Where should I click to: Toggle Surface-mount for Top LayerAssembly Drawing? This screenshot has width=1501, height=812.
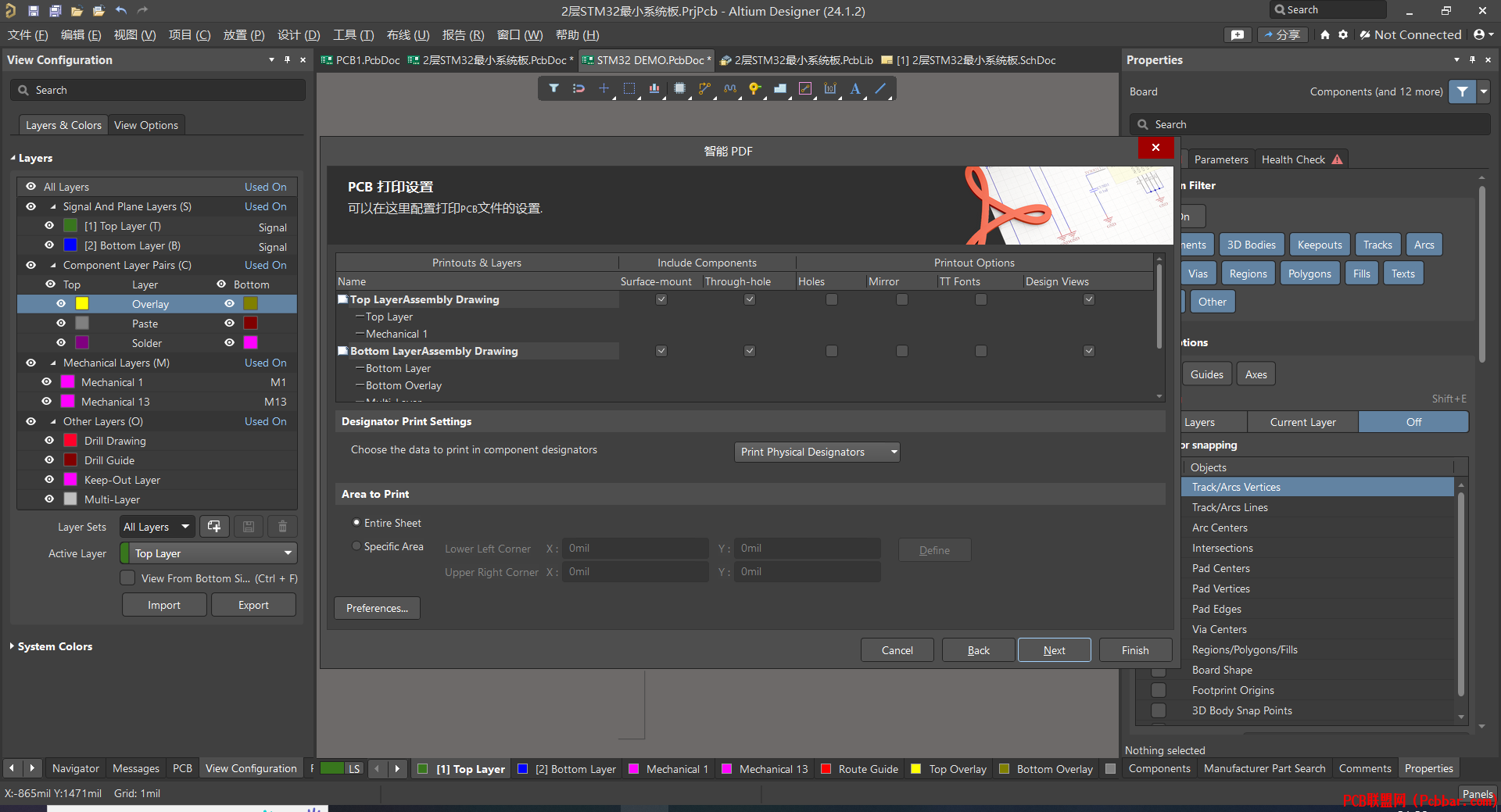(661, 299)
